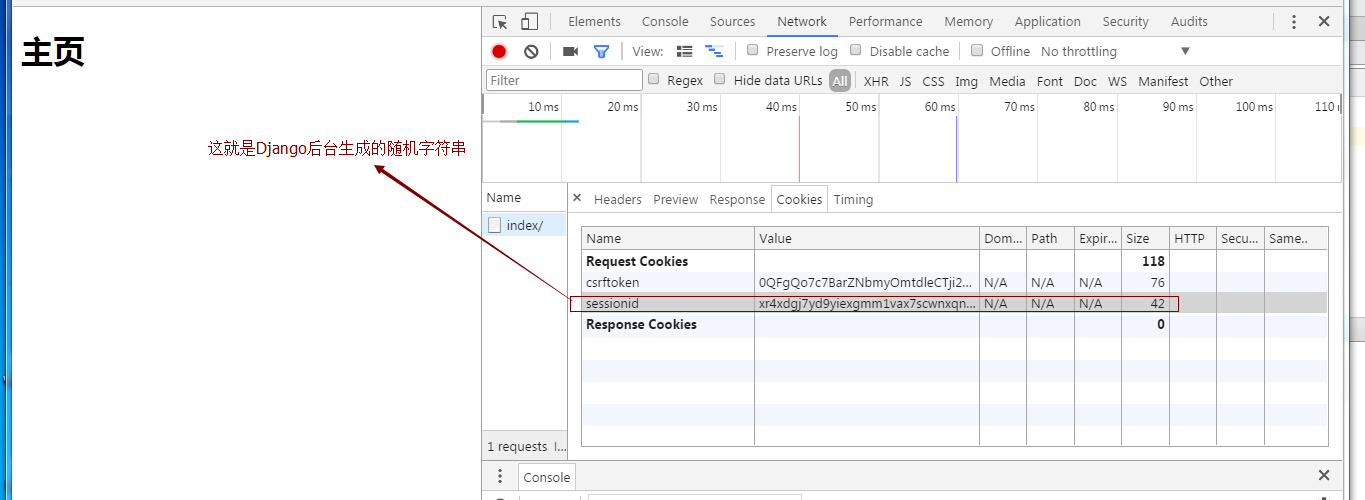Filter requests by CSS
Image resolution: width=1365 pixels, height=500 pixels.
(x=933, y=82)
